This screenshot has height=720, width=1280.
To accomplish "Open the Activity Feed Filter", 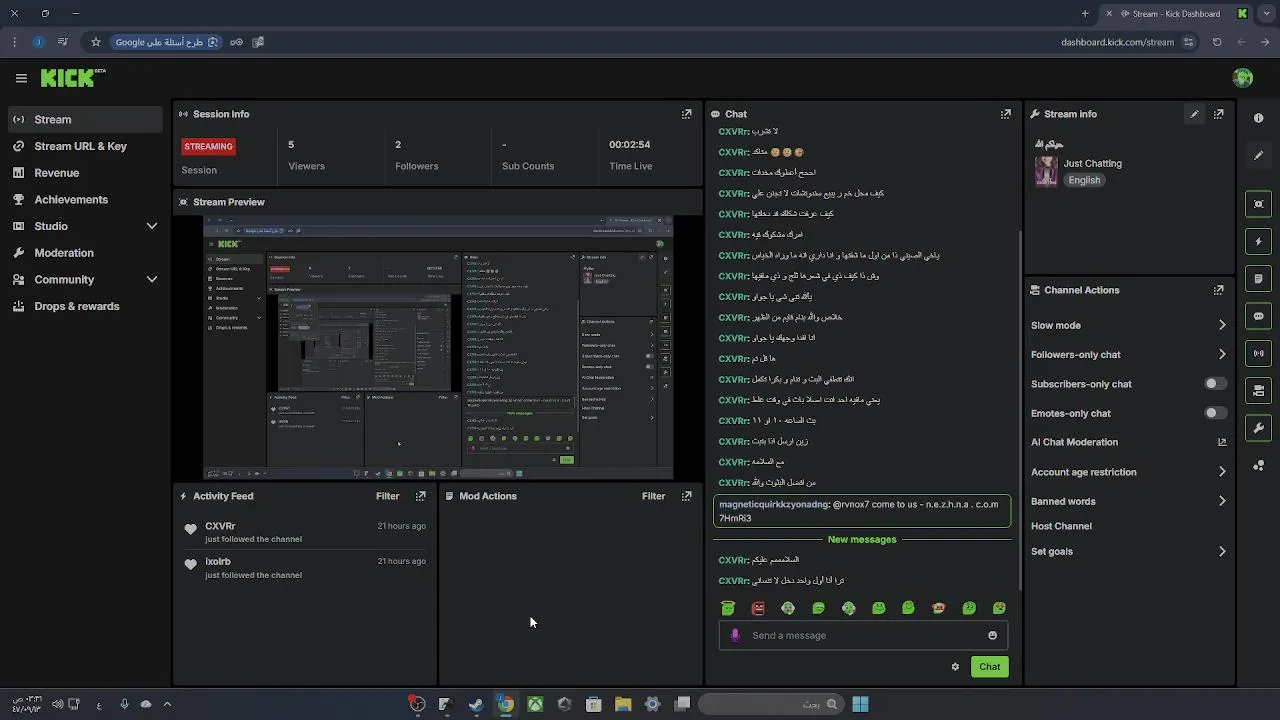I will pyautogui.click(x=387, y=496).
